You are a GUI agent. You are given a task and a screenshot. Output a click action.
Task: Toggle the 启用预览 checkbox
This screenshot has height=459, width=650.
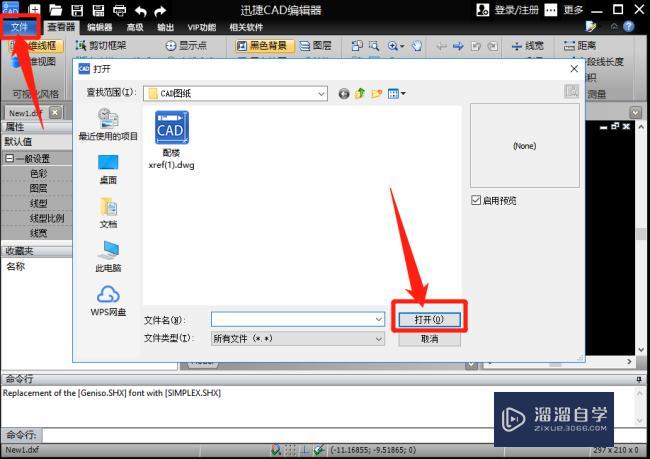[x=476, y=201]
